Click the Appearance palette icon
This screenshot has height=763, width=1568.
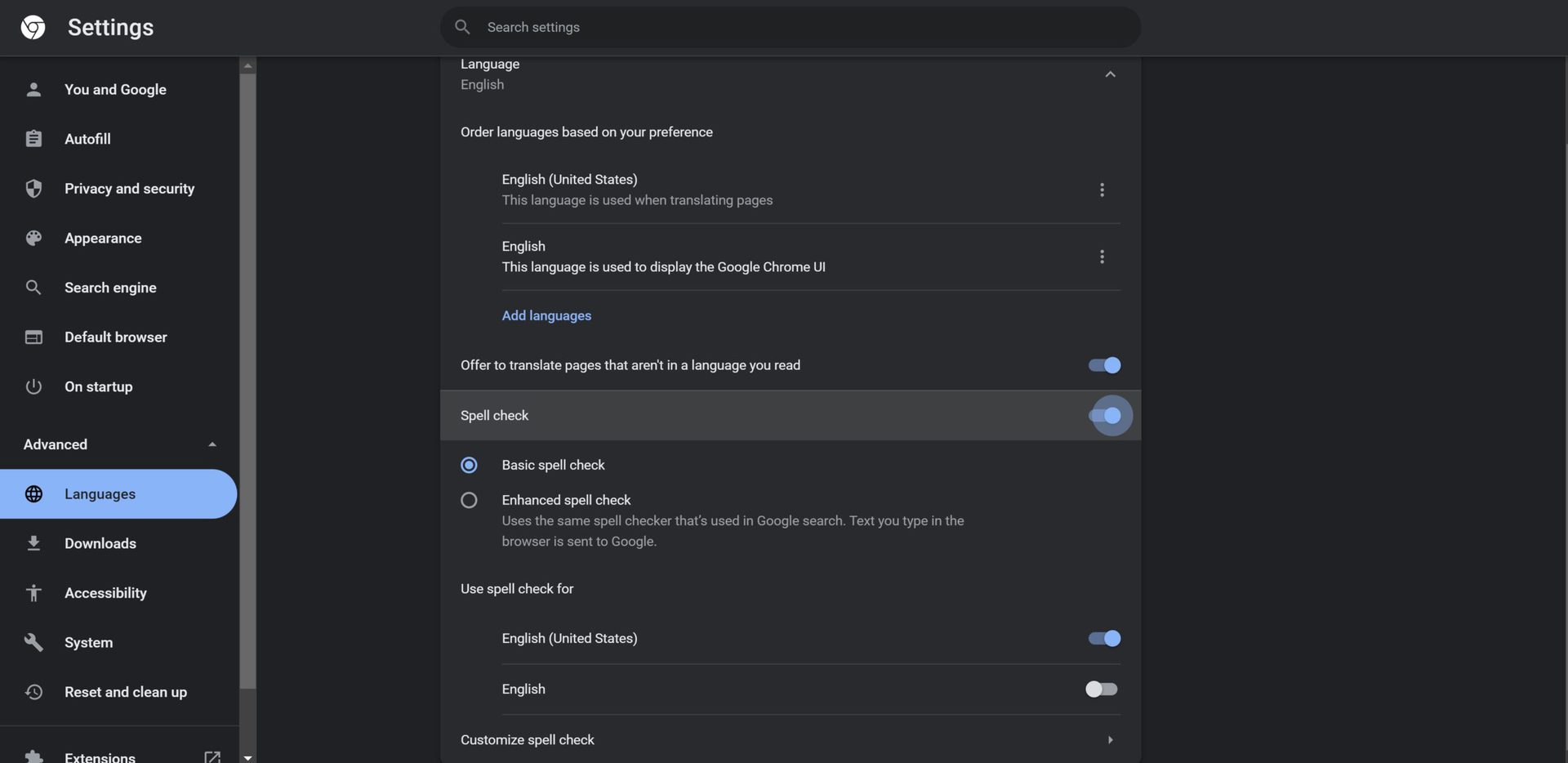[33, 238]
